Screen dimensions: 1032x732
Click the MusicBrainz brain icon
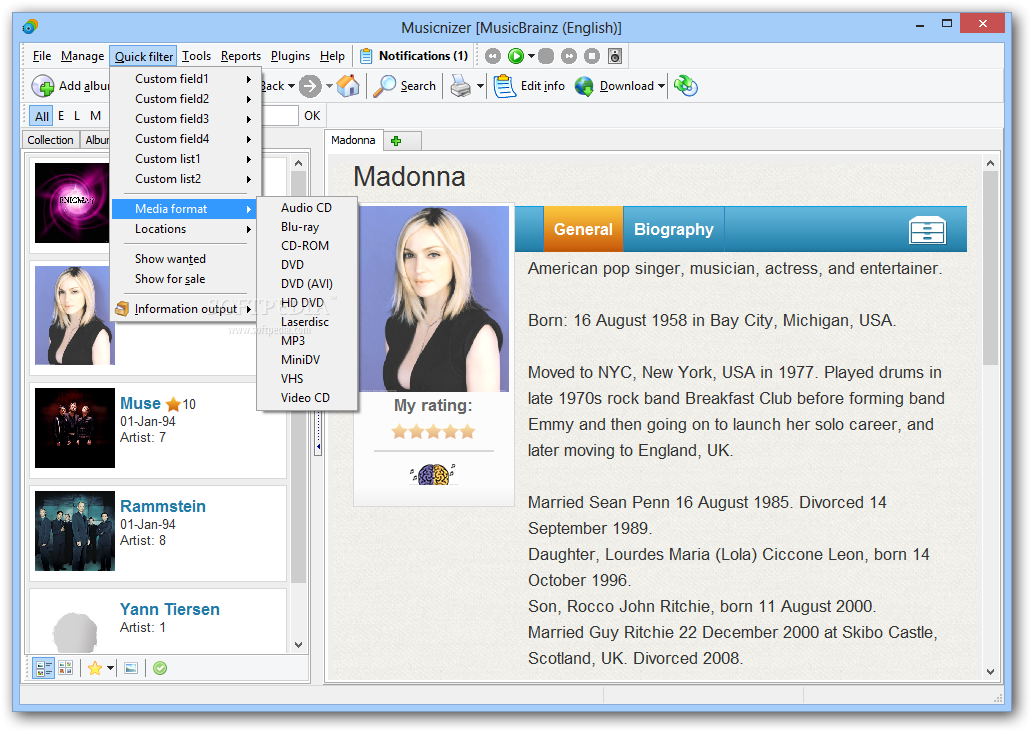pos(433,473)
